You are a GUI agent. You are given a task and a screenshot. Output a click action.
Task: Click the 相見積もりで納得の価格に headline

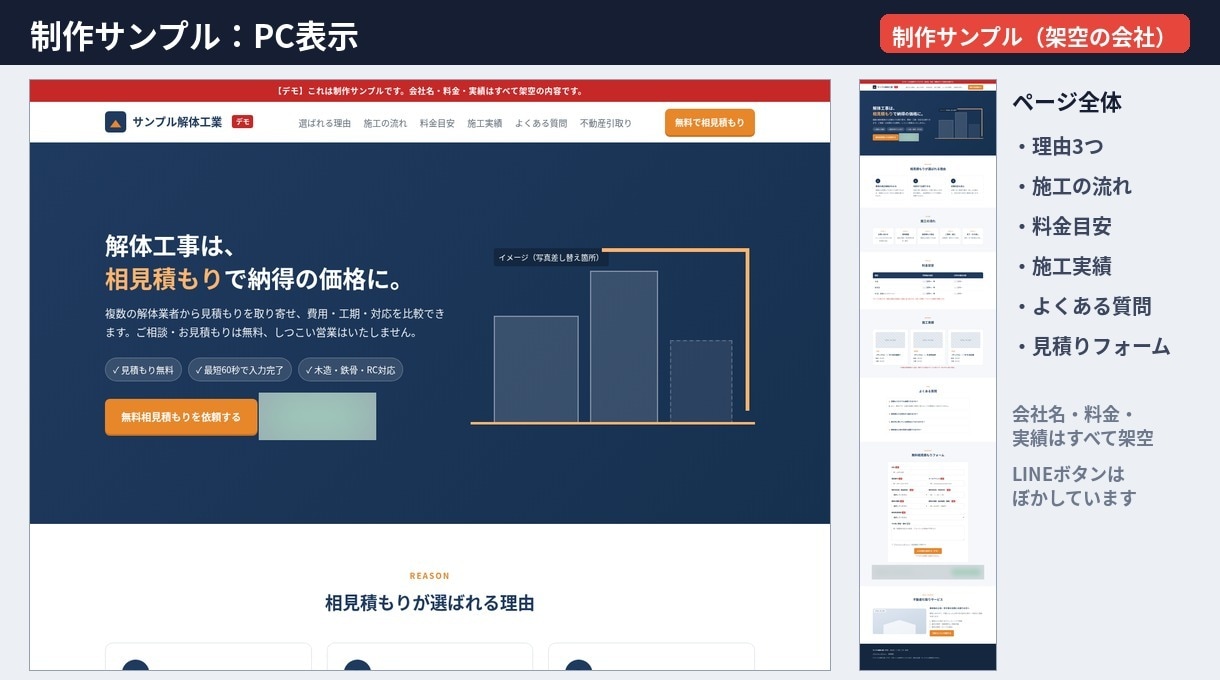[255, 277]
